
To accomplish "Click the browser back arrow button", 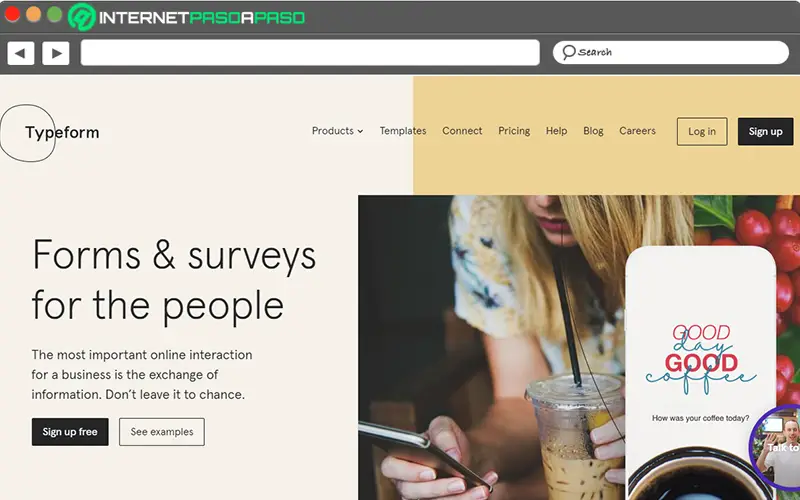I will point(21,53).
